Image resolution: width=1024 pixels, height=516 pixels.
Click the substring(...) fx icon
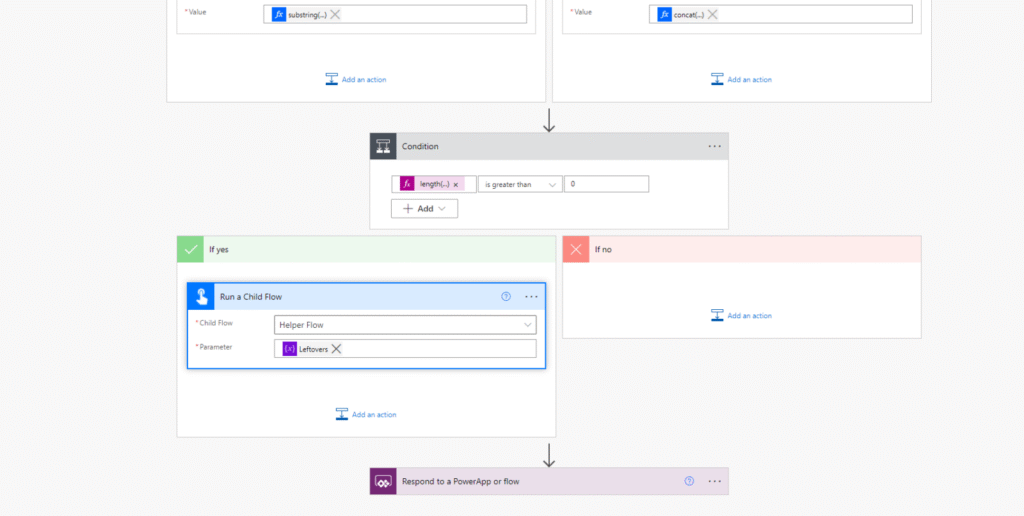(x=279, y=14)
